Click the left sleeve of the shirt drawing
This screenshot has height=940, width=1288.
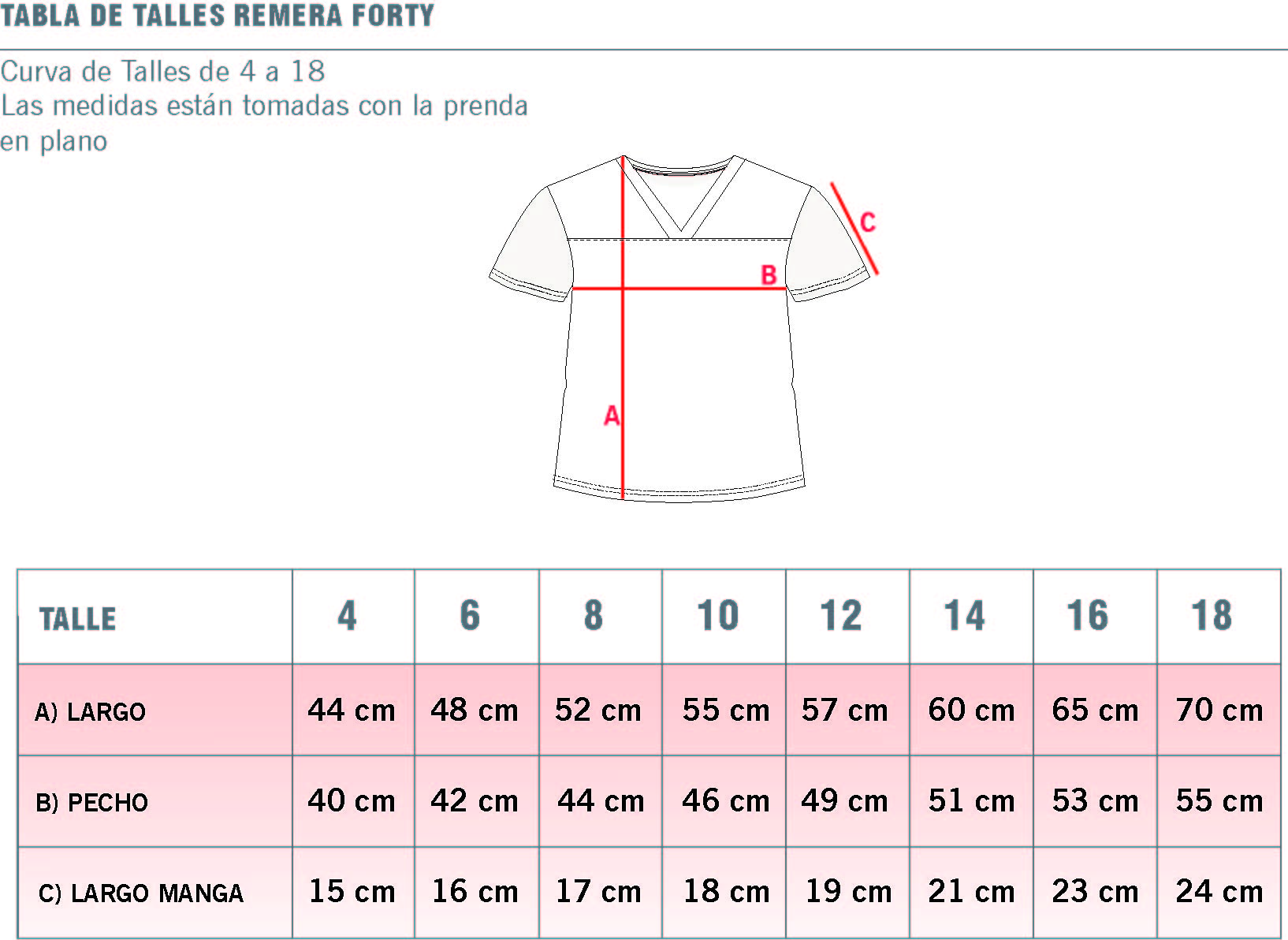pyautogui.click(x=530, y=244)
